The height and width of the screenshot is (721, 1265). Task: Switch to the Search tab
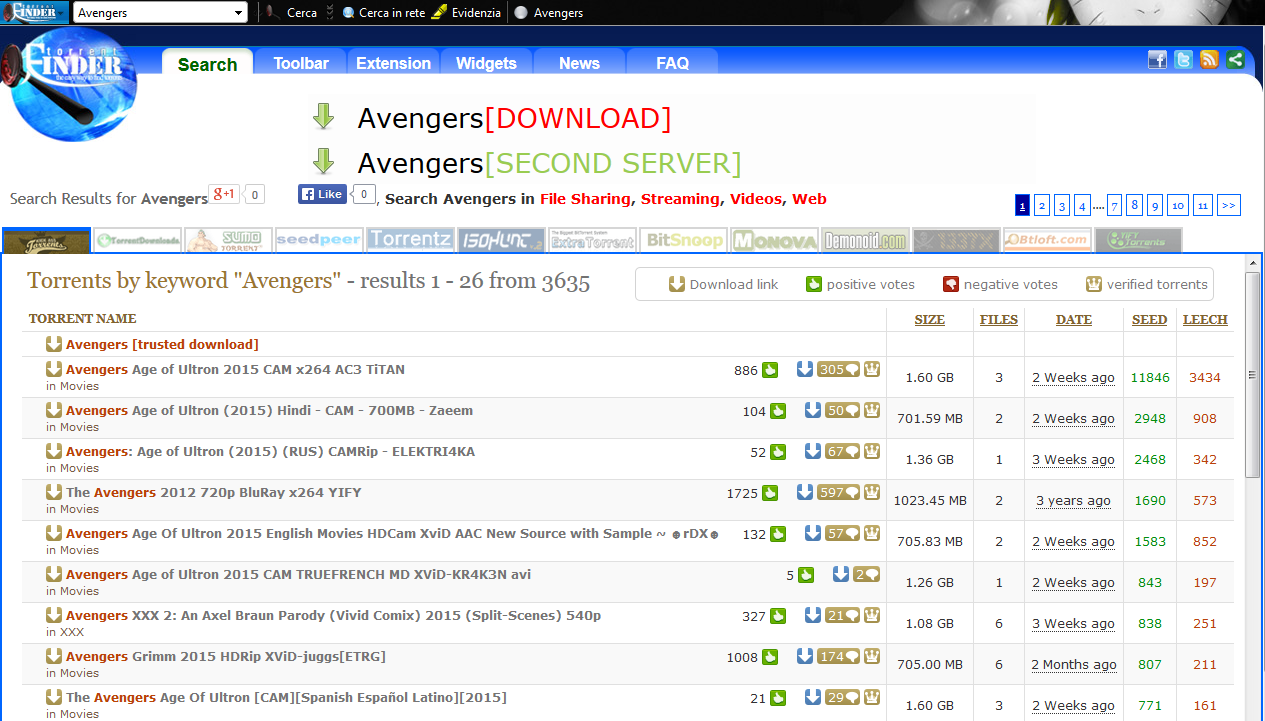[x=207, y=63]
